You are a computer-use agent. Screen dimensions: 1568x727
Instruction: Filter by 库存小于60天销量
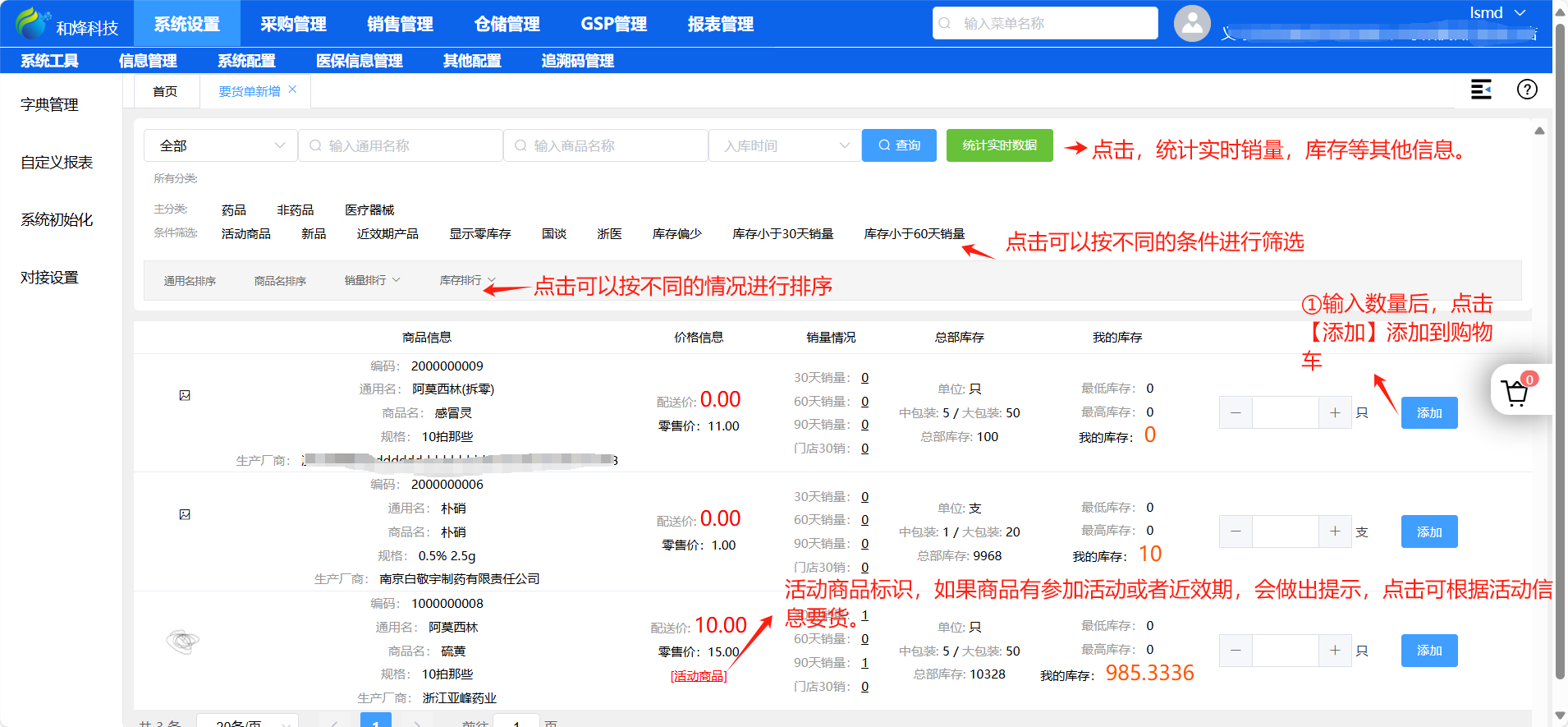tap(915, 234)
